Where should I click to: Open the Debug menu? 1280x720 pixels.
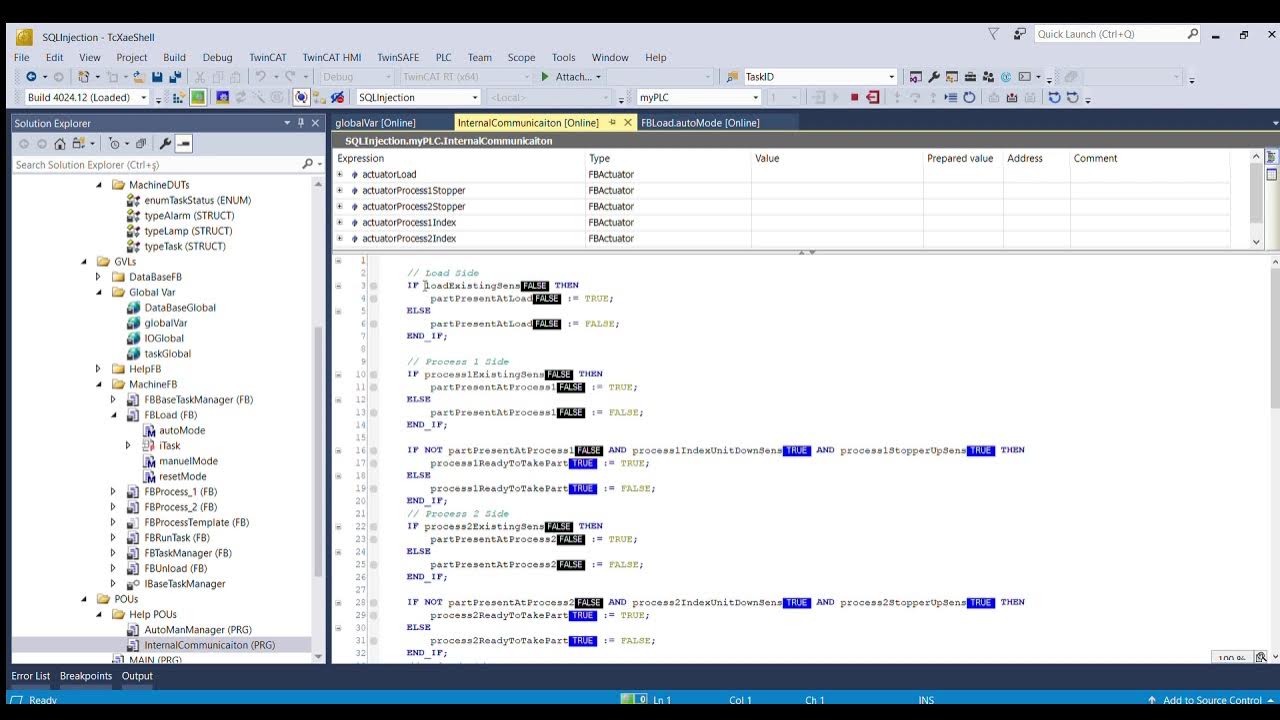click(217, 57)
